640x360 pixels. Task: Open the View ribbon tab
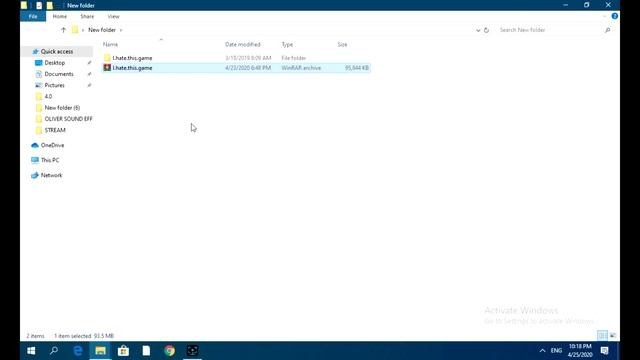(113, 16)
